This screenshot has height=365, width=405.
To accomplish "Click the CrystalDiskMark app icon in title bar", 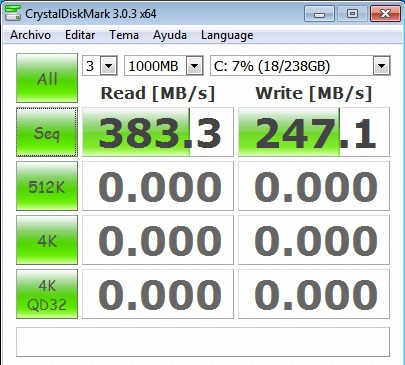I will (13, 13).
